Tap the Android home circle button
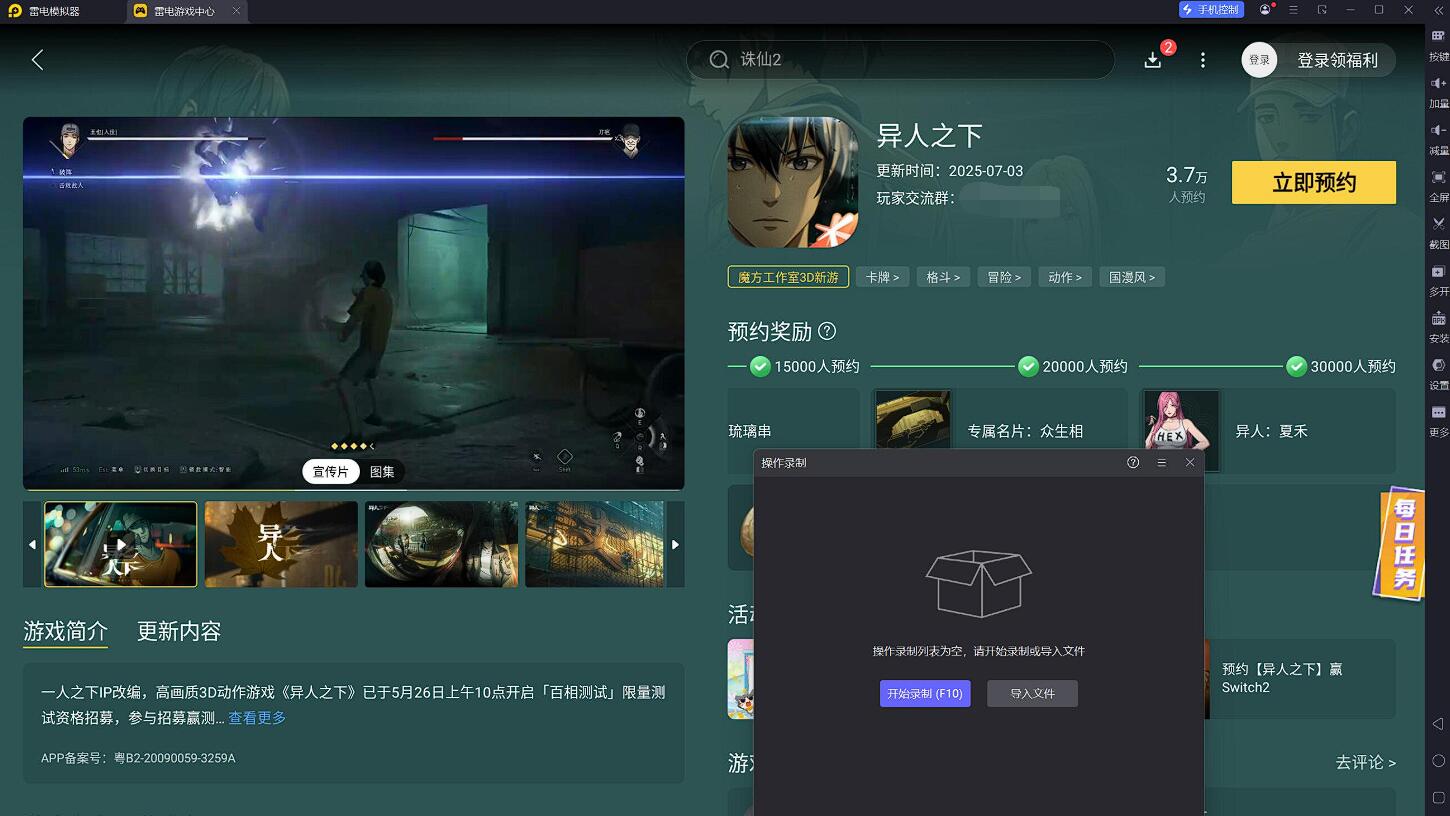The width and height of the screenshot is (1450, 816). click(x=1438, y=761)
